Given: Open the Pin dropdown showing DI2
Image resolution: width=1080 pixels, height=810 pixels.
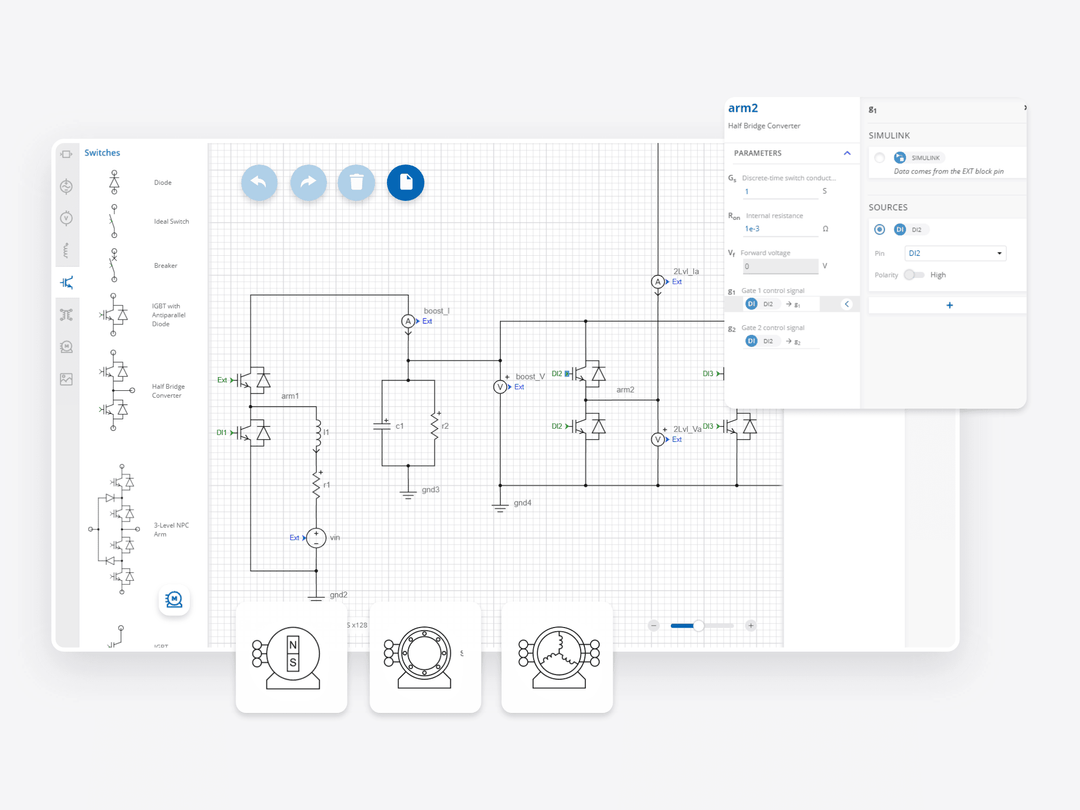Looking at the screenshot, I should [955, 253].
